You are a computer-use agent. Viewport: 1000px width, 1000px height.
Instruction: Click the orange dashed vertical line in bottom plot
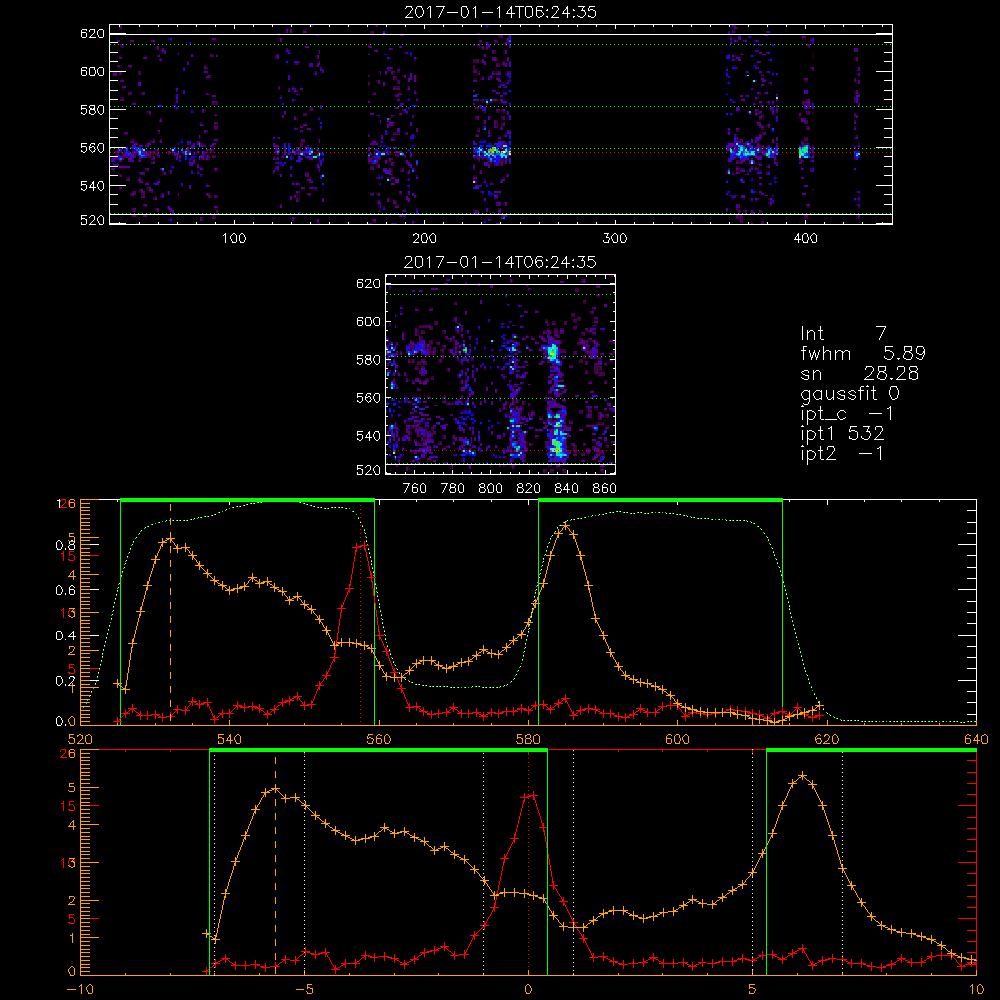[276, 864]
